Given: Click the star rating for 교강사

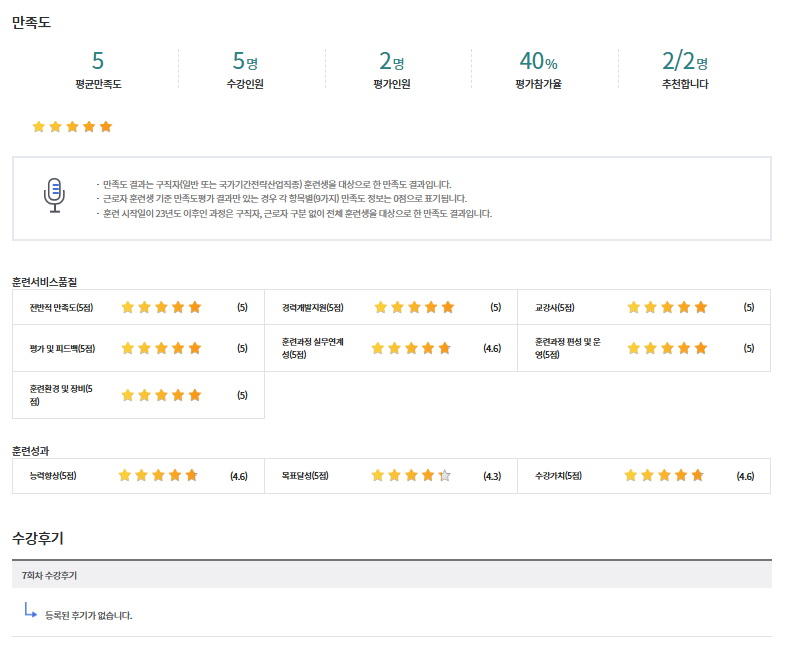Looking at the screenshot, I should click(x=667, y=307).
